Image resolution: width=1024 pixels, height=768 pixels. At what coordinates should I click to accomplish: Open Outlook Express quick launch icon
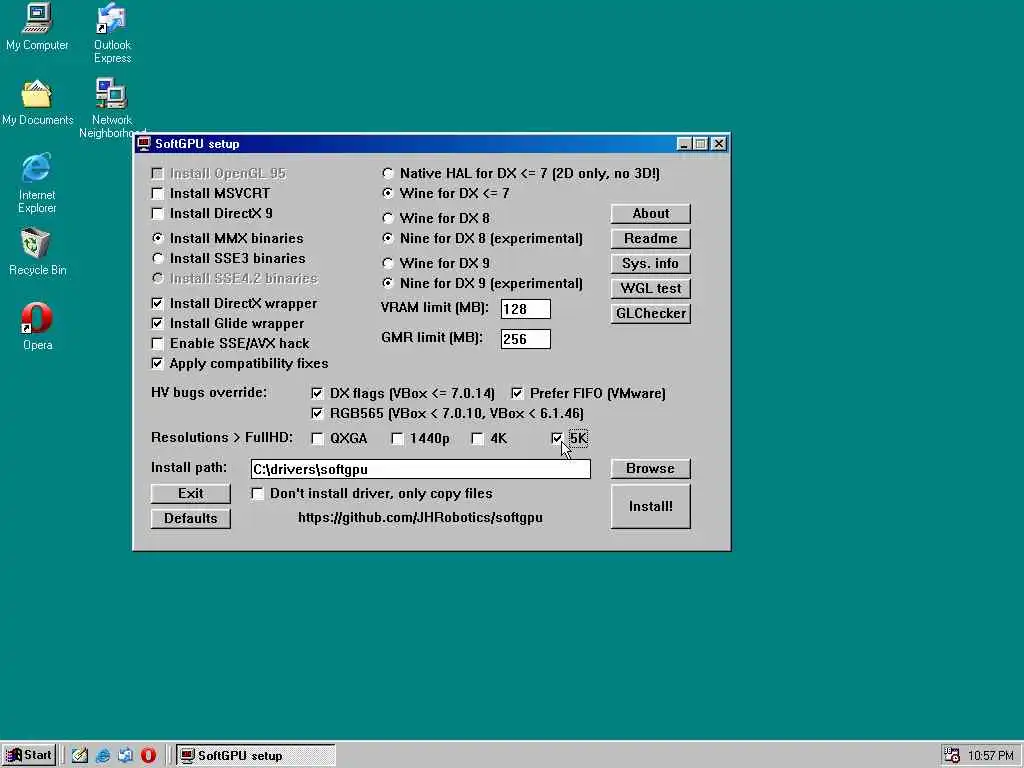(125, 756)
